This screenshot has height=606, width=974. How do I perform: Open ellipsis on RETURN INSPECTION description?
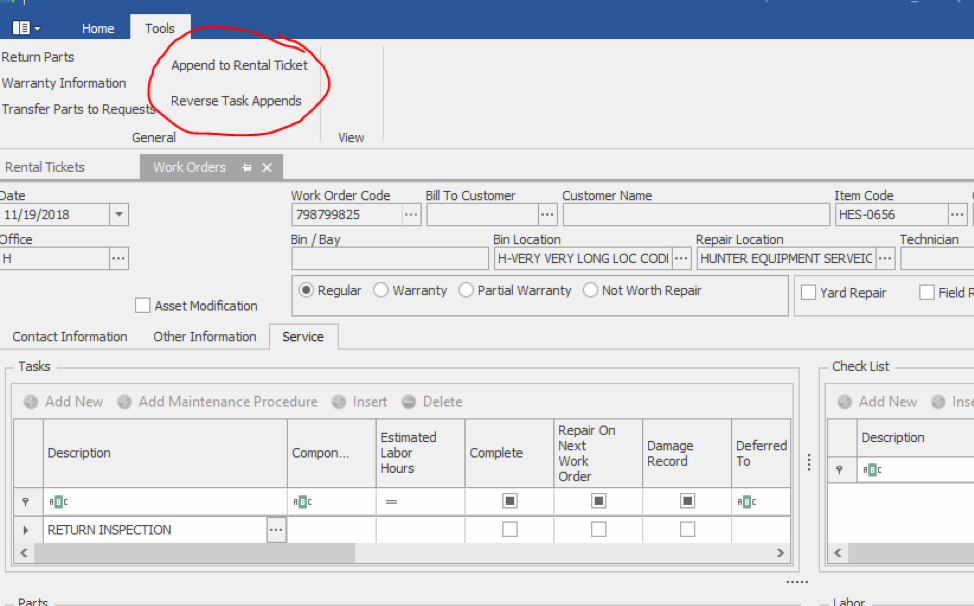point(276,530)
